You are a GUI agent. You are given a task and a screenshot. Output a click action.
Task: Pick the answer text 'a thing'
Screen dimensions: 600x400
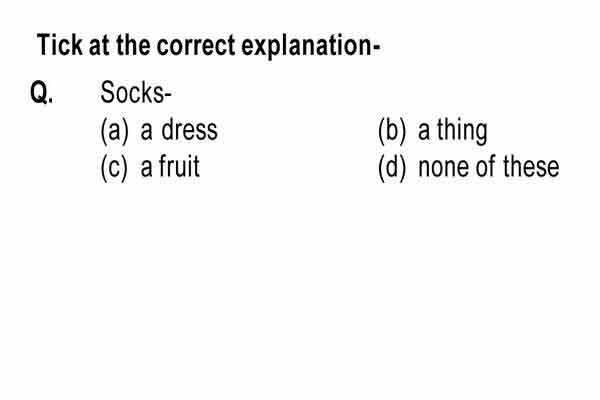tap(453, 131)
